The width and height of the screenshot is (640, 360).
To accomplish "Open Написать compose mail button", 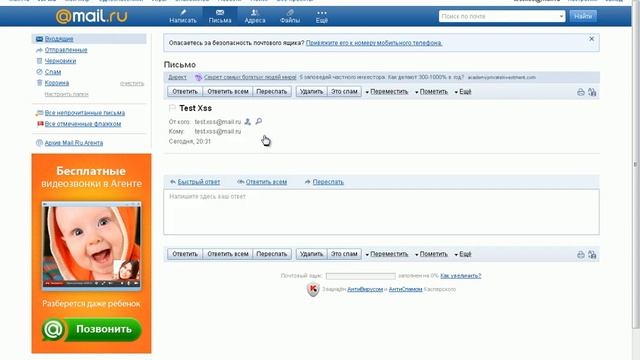I will tap(183, 16).
